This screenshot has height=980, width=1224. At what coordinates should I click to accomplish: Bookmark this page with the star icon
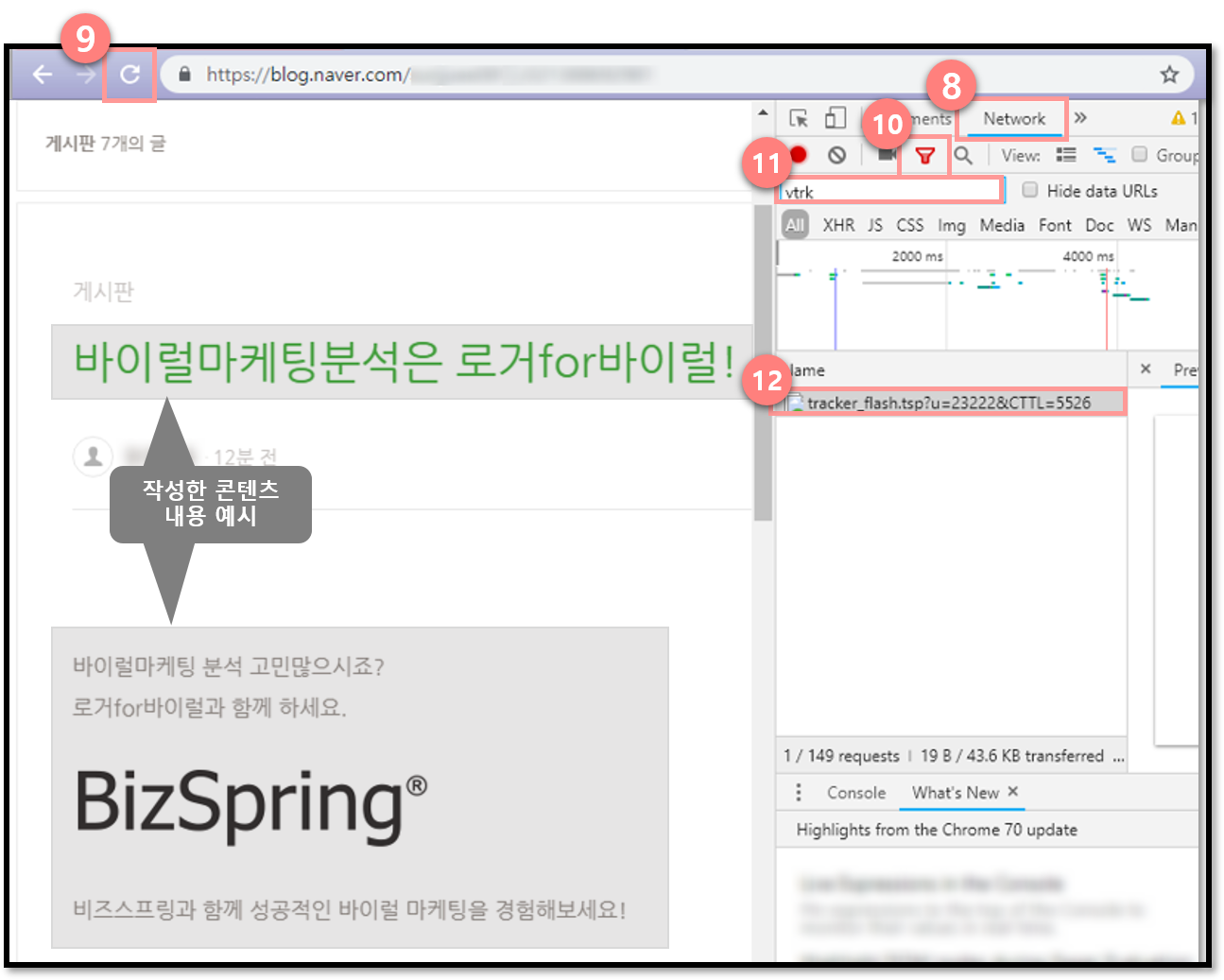[x=1169, y=74]
